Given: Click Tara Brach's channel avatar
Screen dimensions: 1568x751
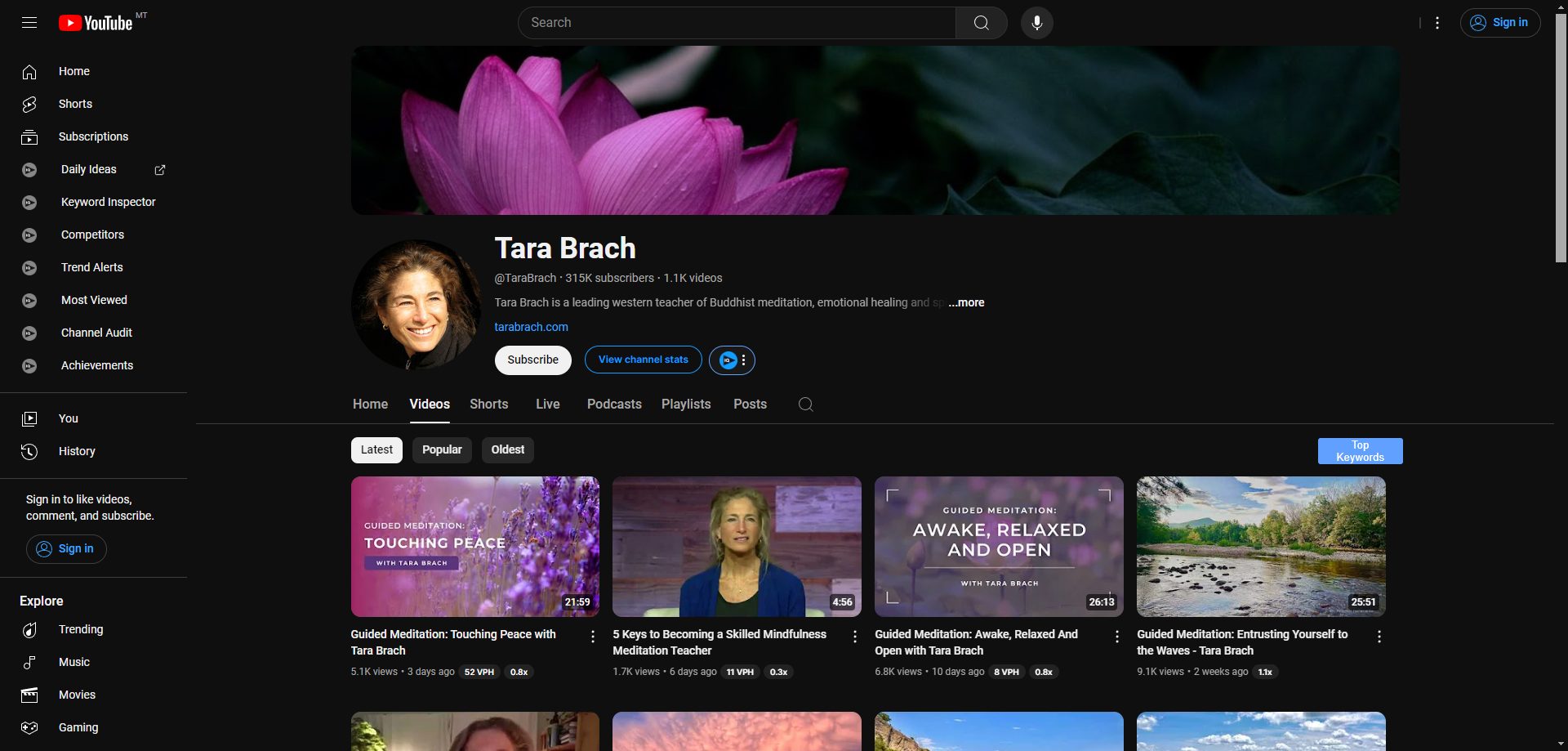Looking at the screenshot, I should tap(416, 304).
